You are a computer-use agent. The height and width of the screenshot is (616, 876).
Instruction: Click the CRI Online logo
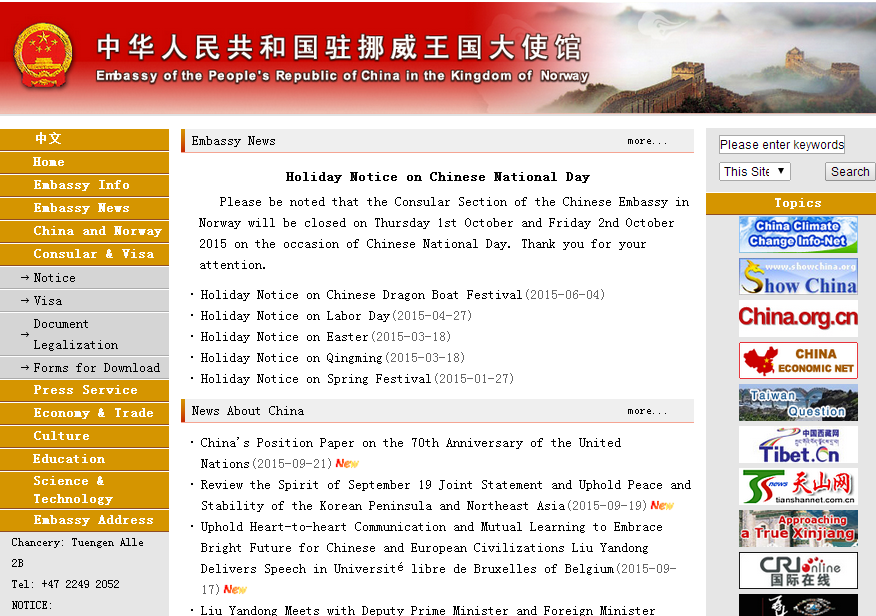(797, 571)
